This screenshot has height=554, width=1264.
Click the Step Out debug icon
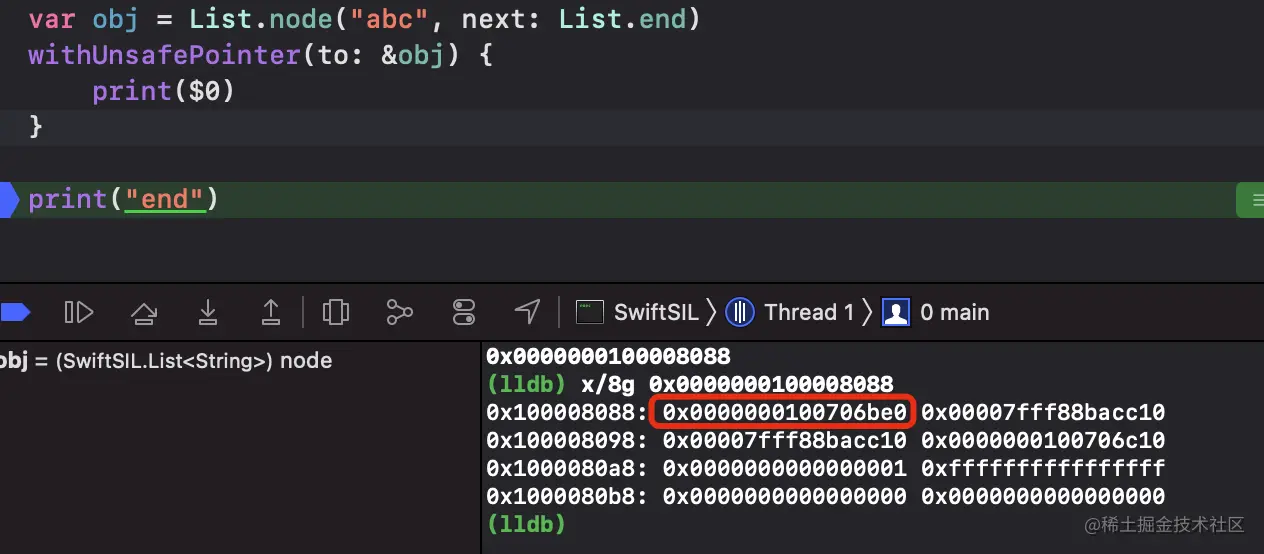(x=270, y=313)
